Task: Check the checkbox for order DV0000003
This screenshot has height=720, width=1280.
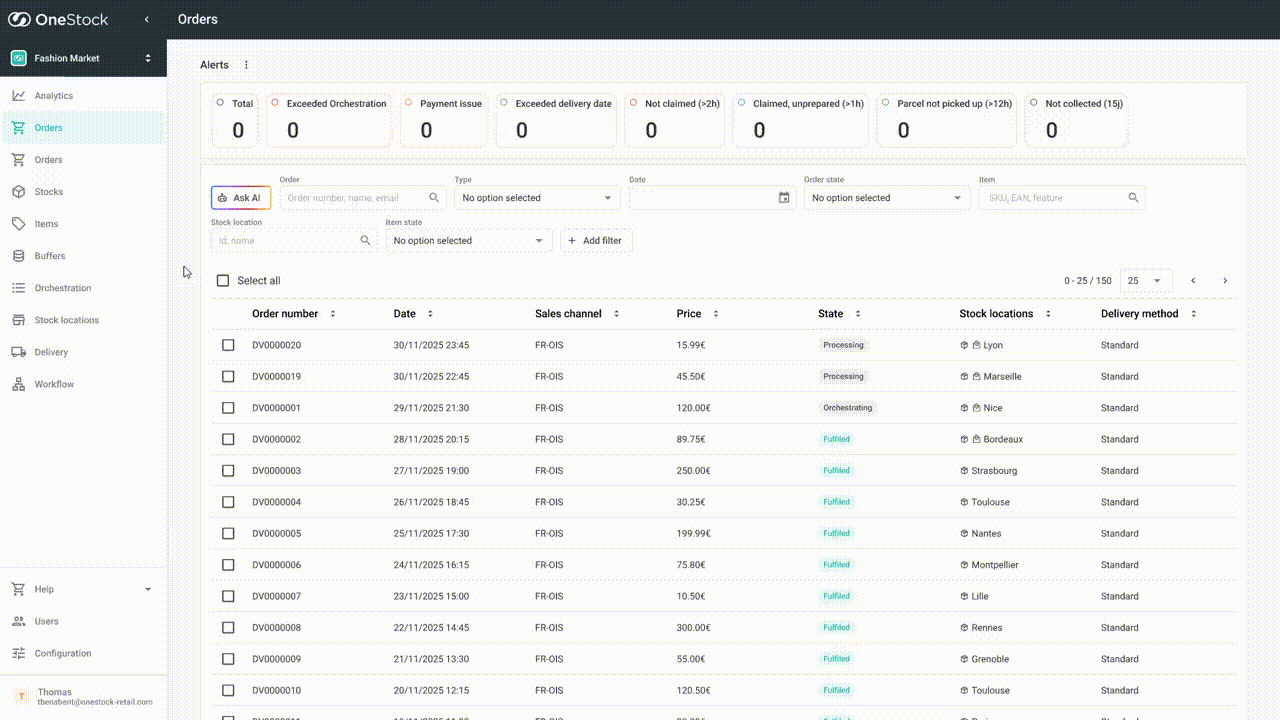Action: tap(228, 470)
